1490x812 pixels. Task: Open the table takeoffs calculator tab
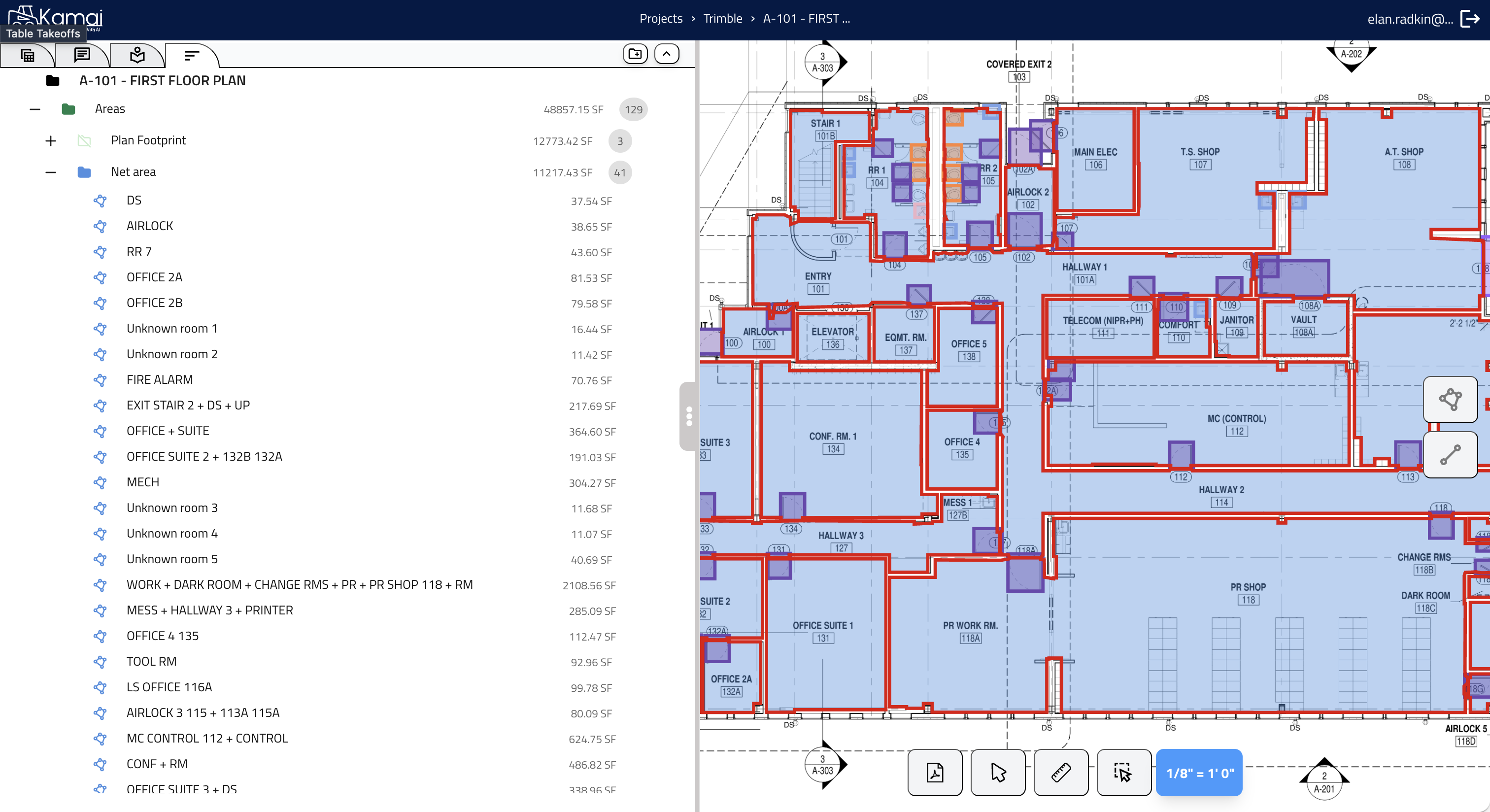27,56
